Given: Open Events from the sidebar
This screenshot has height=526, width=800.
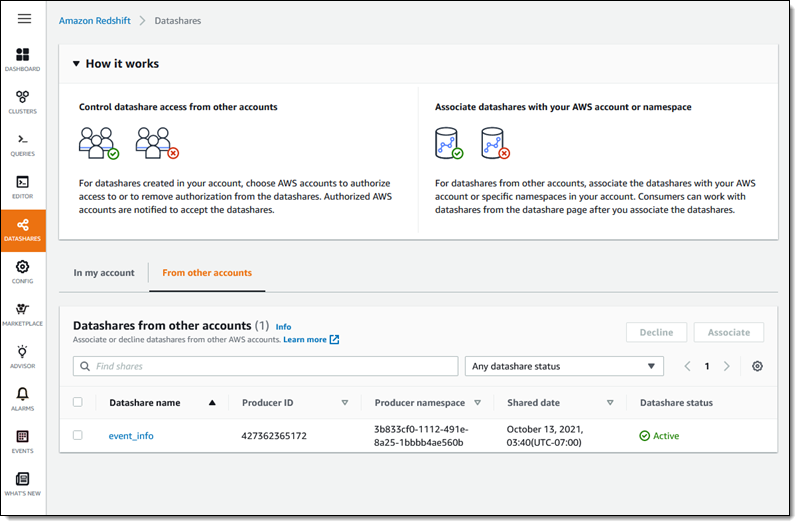Looking at the screenshot, I should point(22,441).
